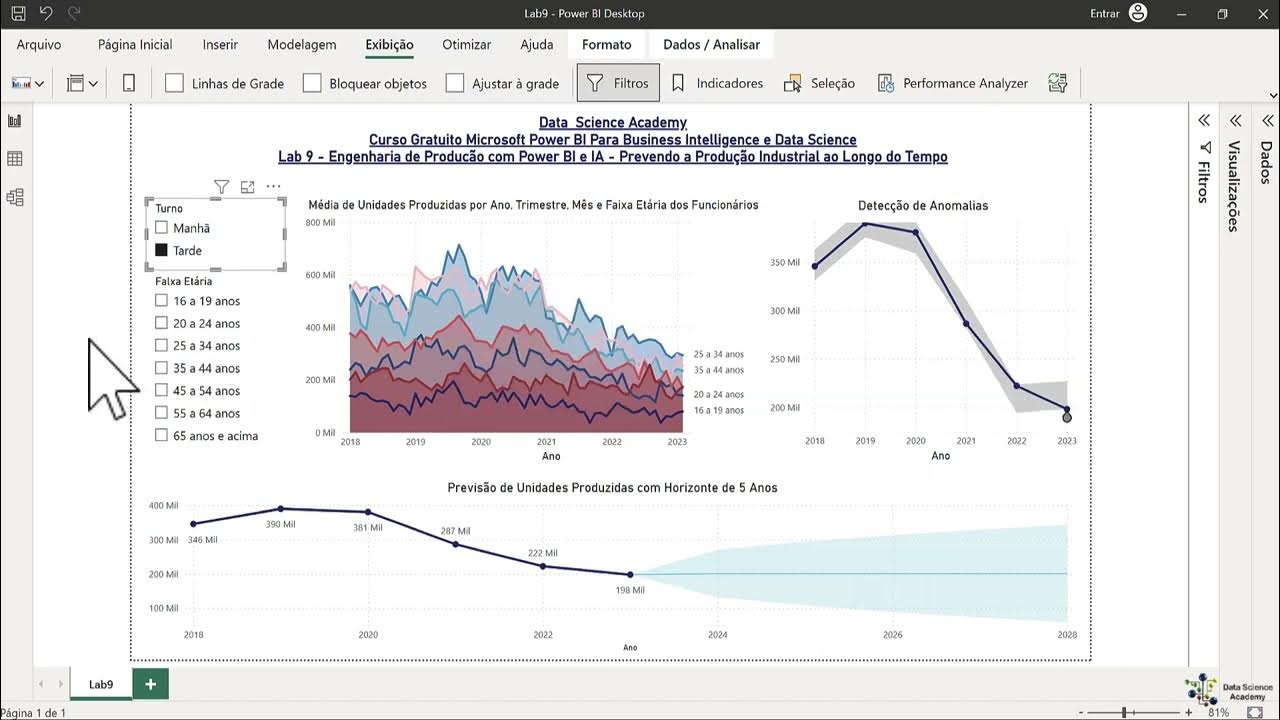Switch to Report view in sidebar
The image size is (1280, 720).
coord(15,121)
